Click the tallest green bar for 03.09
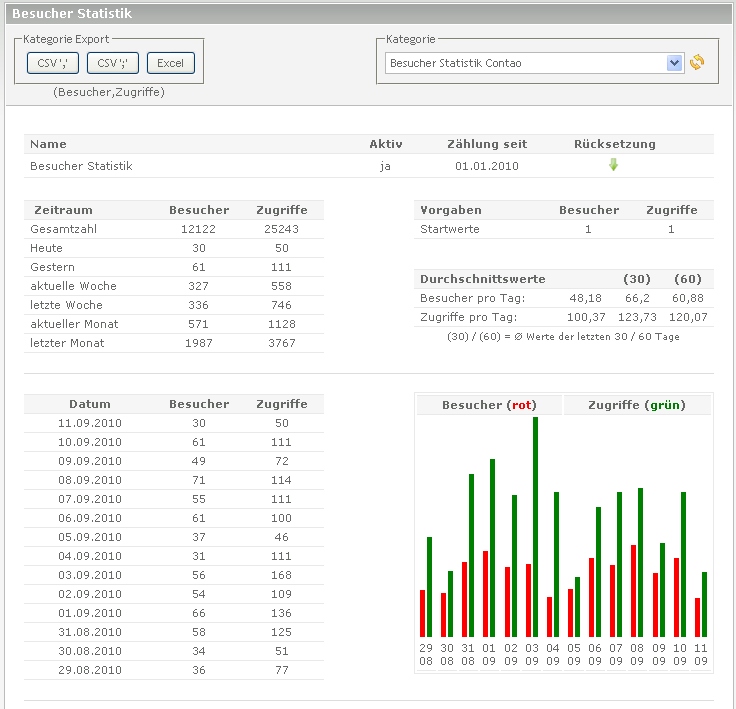Image resolution: width=736 pixels, height=709 pixels. click(535, 525)
